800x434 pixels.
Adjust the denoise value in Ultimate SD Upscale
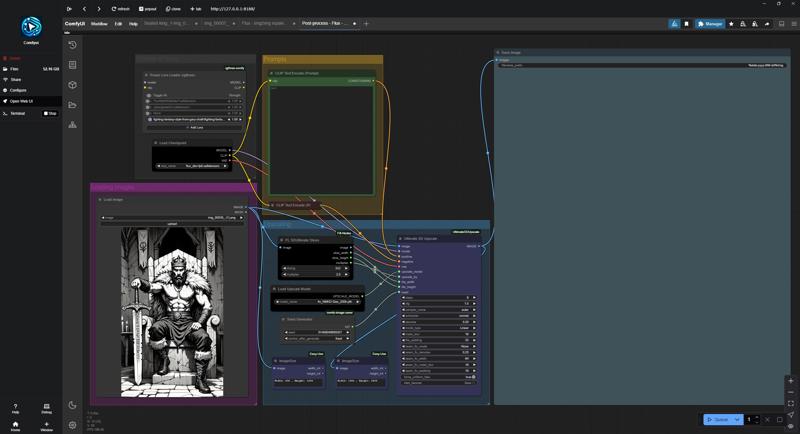tap(439, 322)
